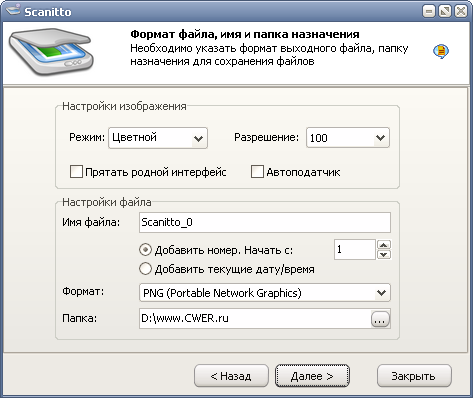Toggle the Автоподатчик checkbox
473x398 pixels.
point(257,172)
